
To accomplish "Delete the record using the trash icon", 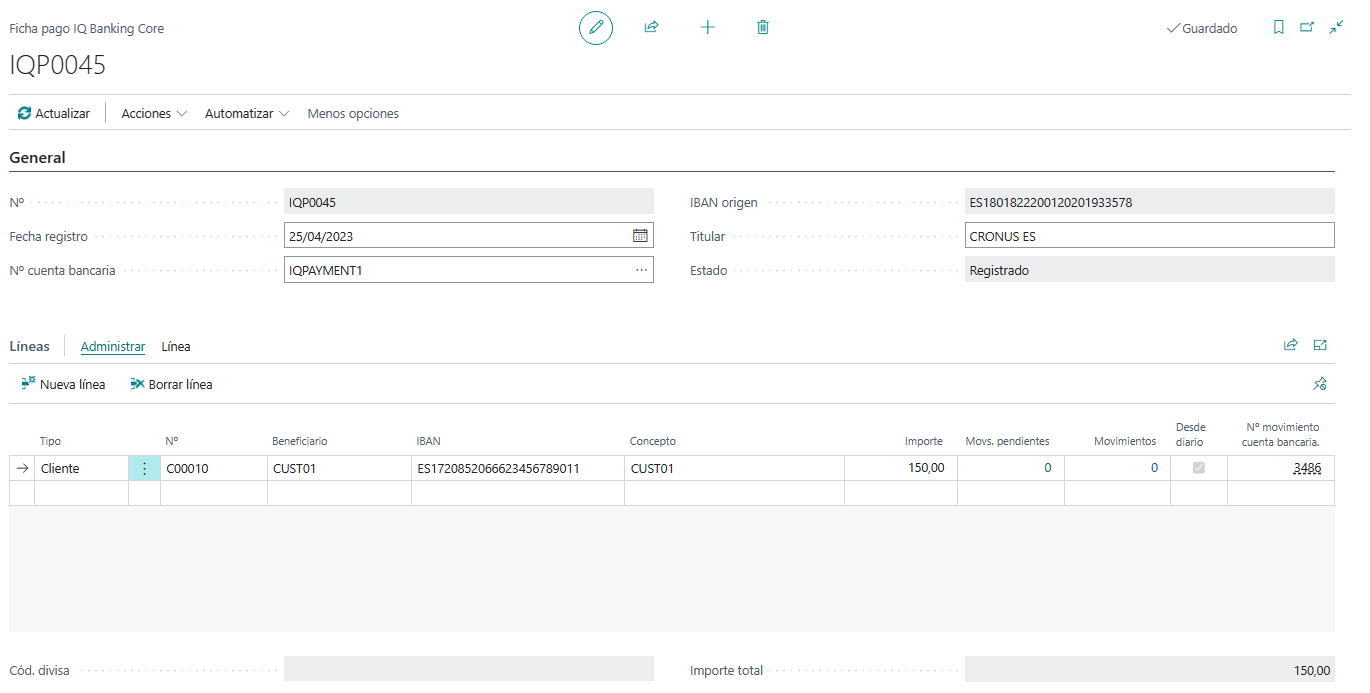I will point(762,28).
